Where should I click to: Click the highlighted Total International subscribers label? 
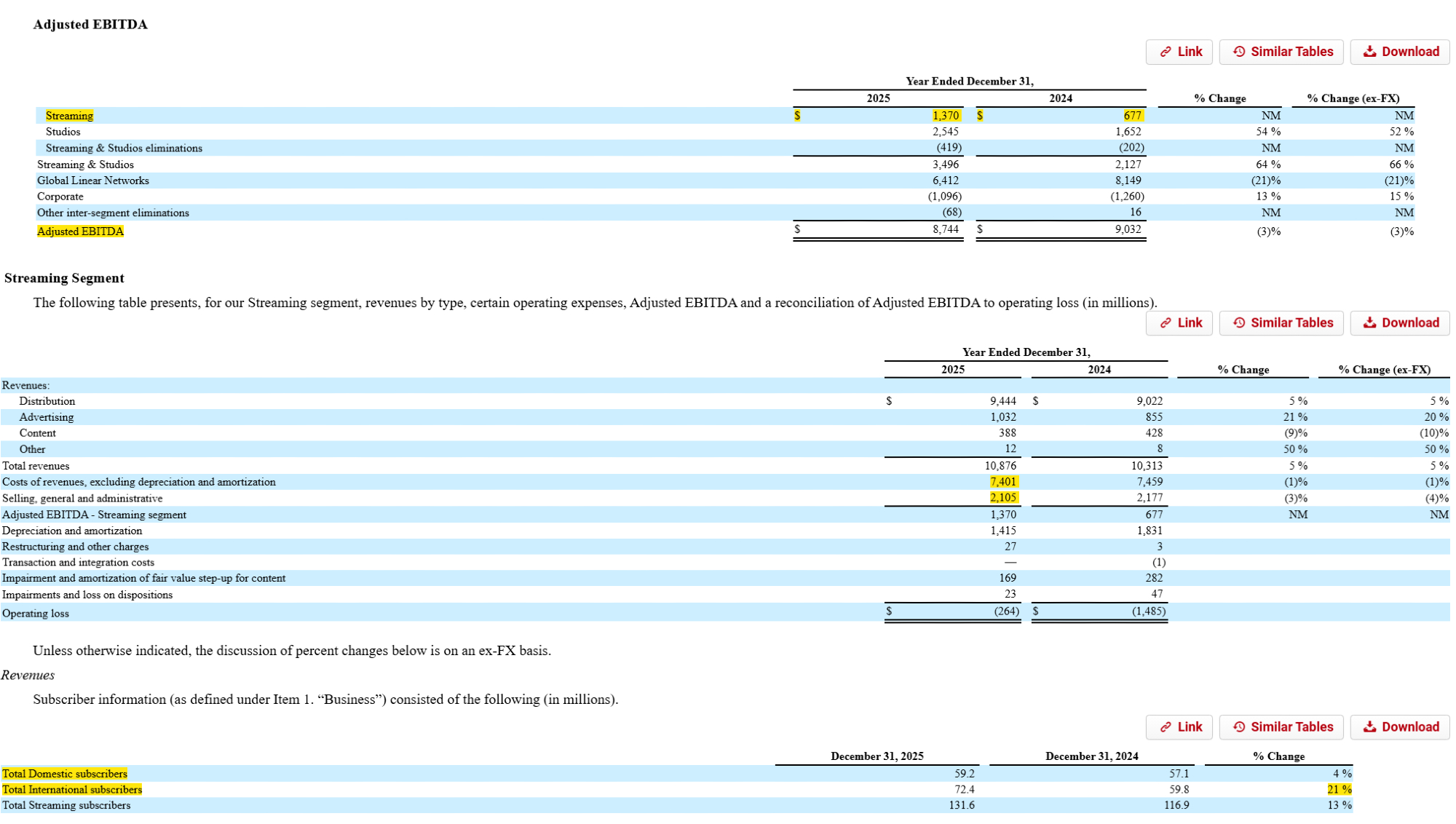(x=71, y=790)
